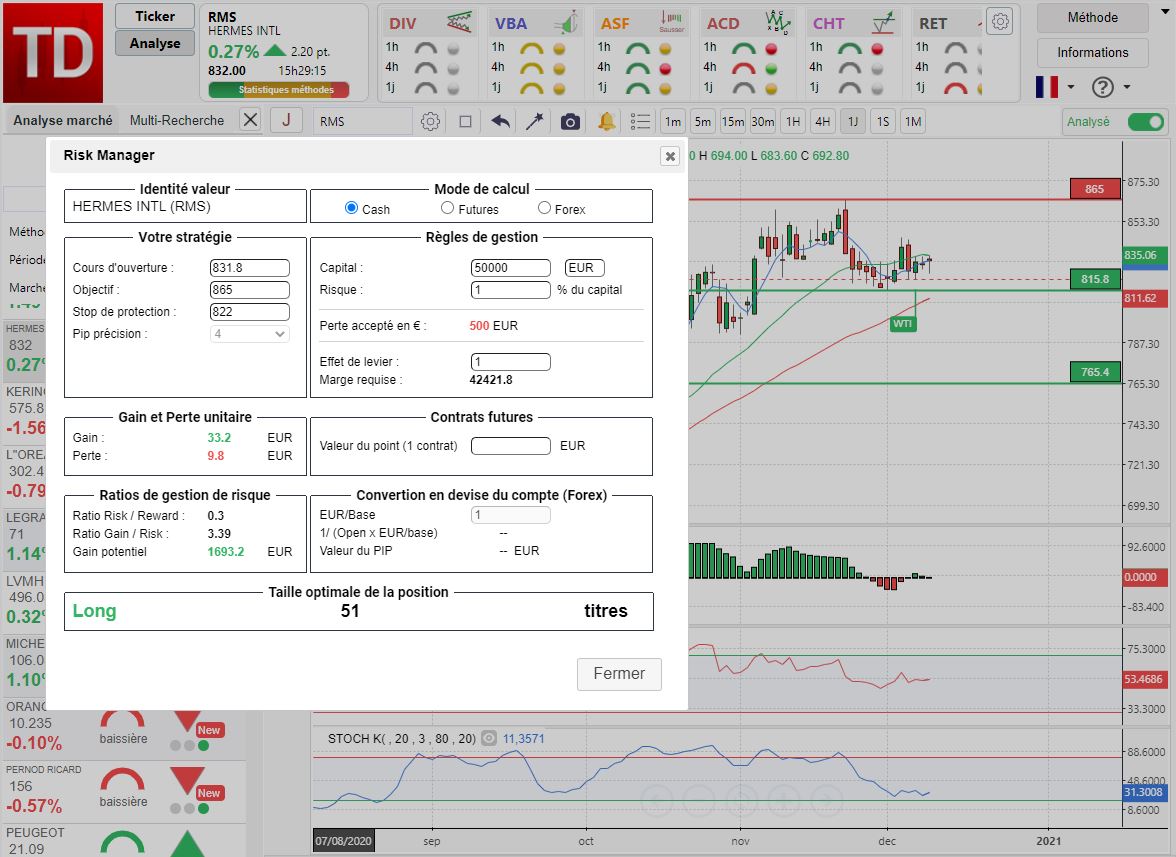The image size is (1176, 857).
Task: Click STOCH indicator settings icon
Action: click(489, 739)
